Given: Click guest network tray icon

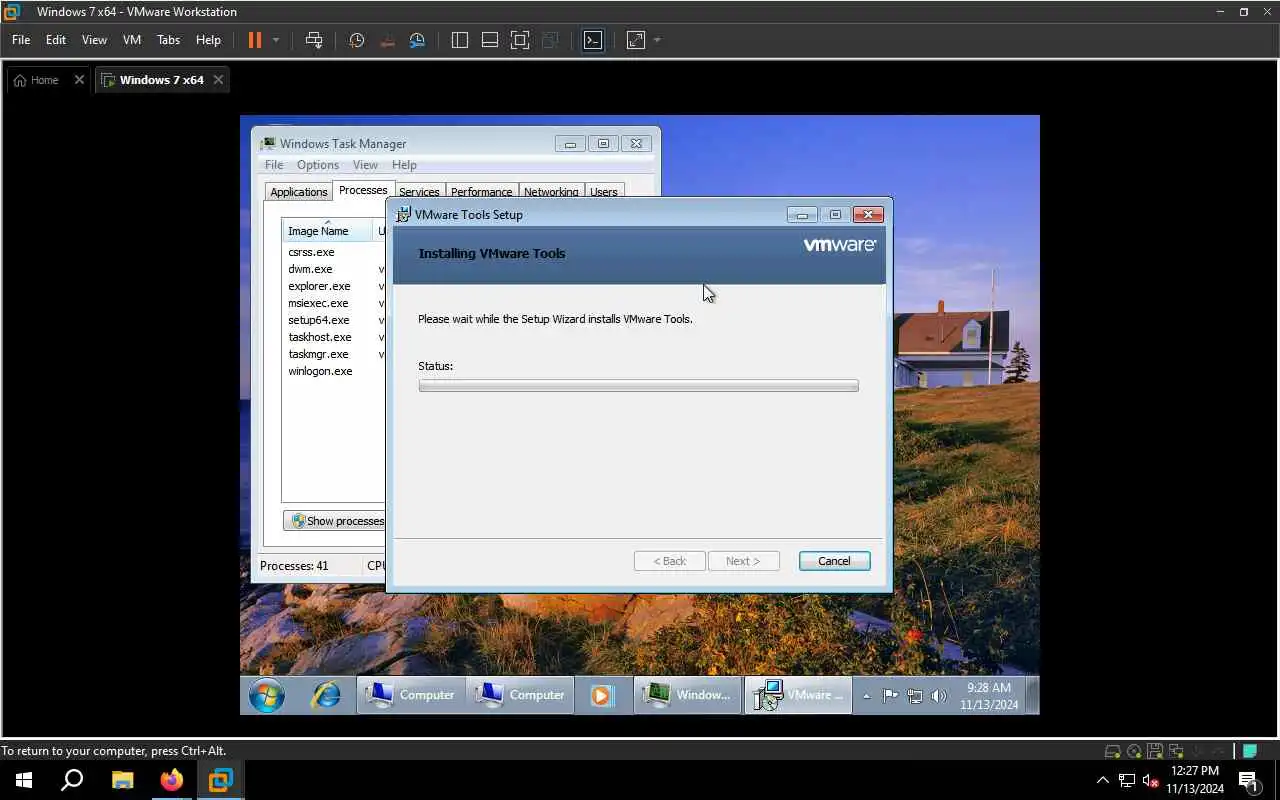Looking at the screenshot, I should point(914,696).
